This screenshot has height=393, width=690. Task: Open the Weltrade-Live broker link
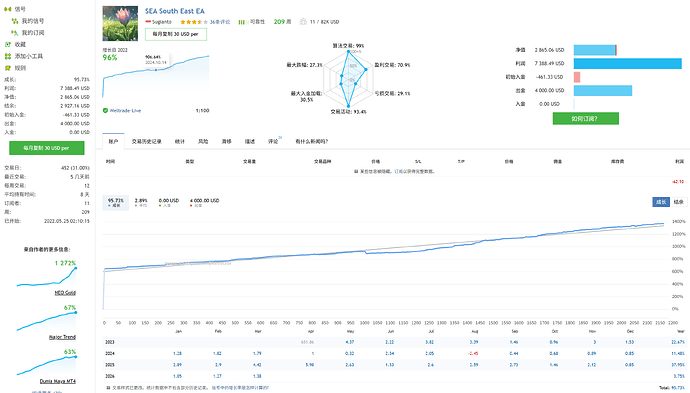(125, 110)
